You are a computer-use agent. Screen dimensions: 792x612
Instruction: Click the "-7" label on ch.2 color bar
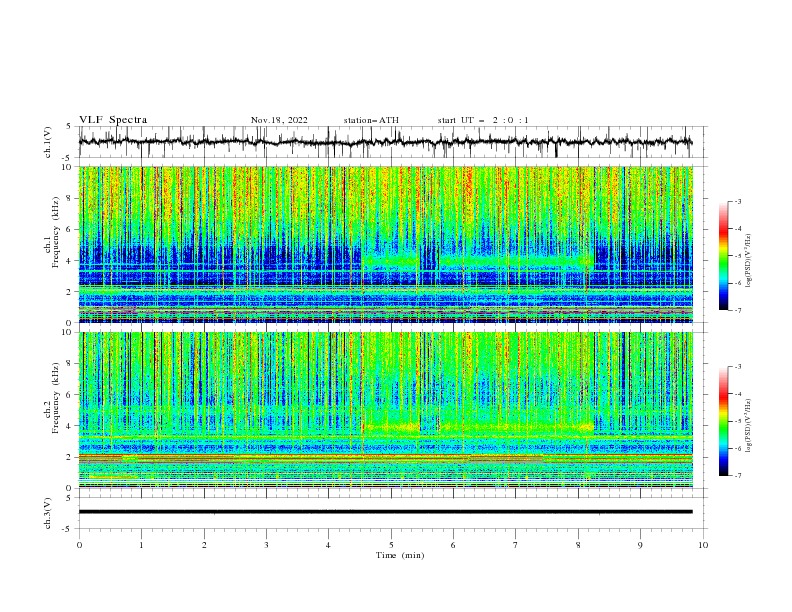tap(738, 475)
